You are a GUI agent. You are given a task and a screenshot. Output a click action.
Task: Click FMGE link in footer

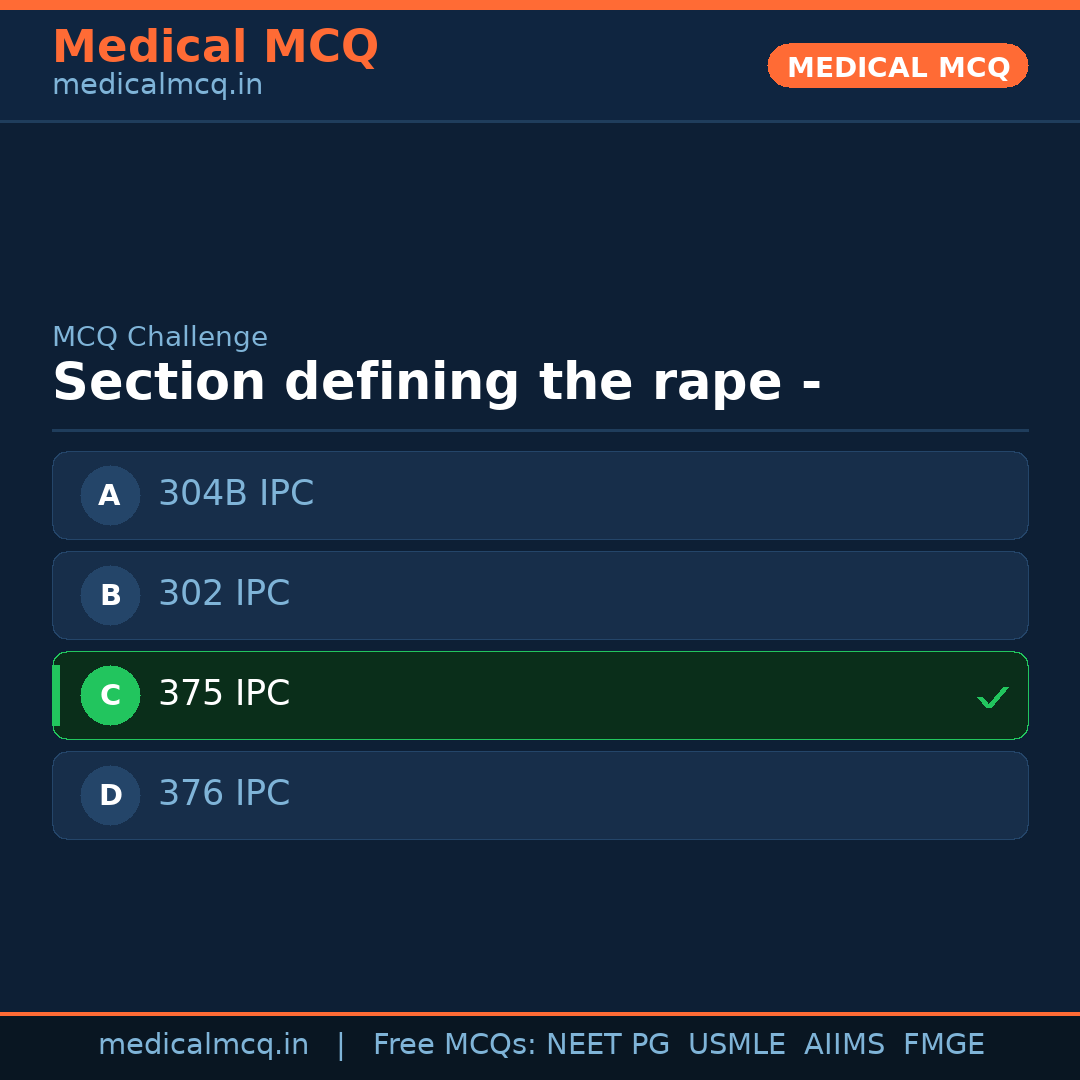click(x=943, y=1044)
